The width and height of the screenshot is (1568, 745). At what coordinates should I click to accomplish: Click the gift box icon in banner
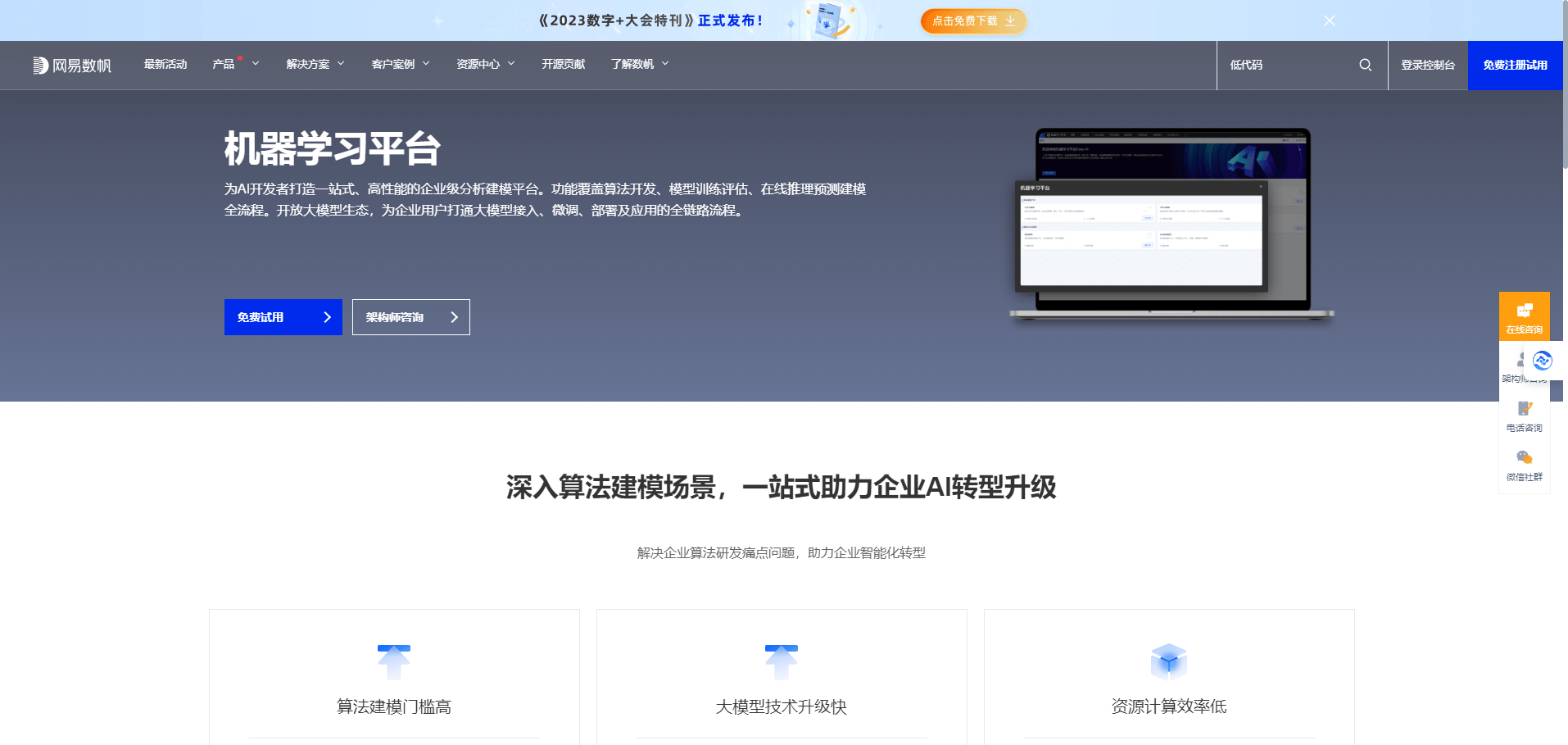[x=829, y=20]
